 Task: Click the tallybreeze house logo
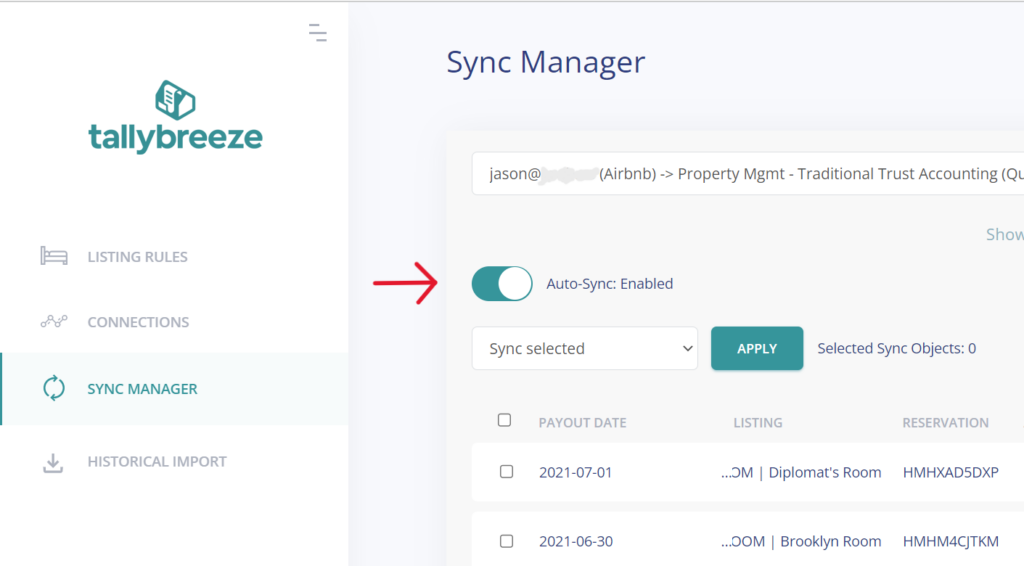click(x=175, y=102)
